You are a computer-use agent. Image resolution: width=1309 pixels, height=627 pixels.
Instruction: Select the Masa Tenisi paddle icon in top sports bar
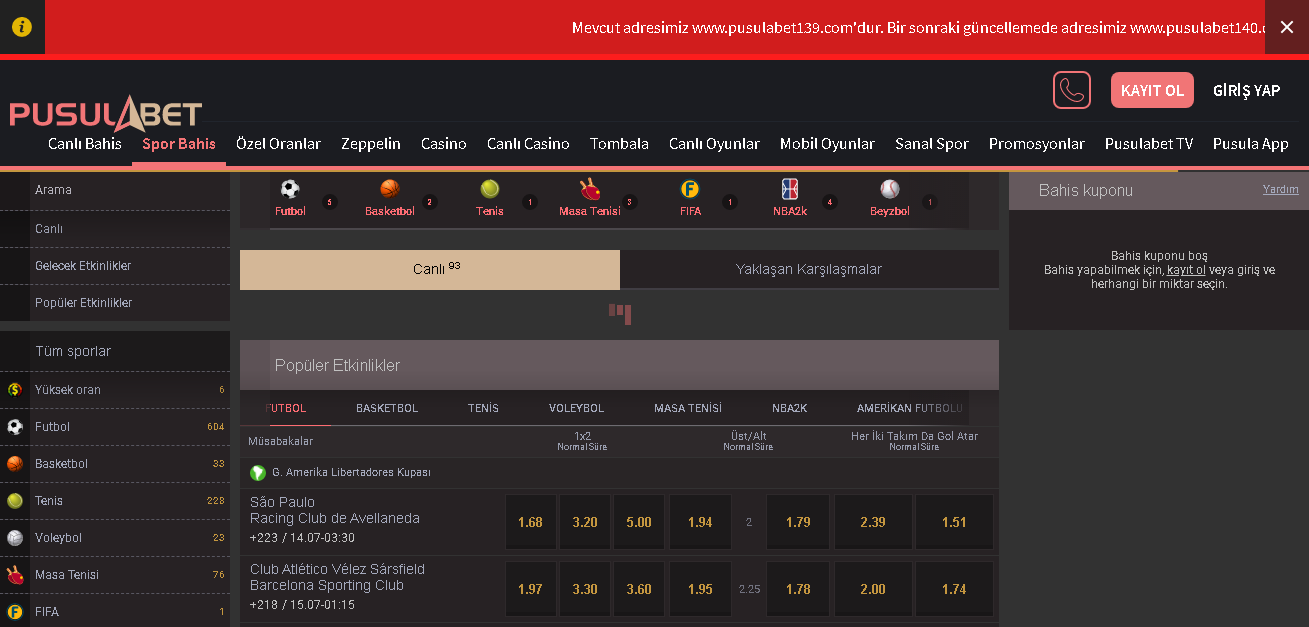[590, 188]
